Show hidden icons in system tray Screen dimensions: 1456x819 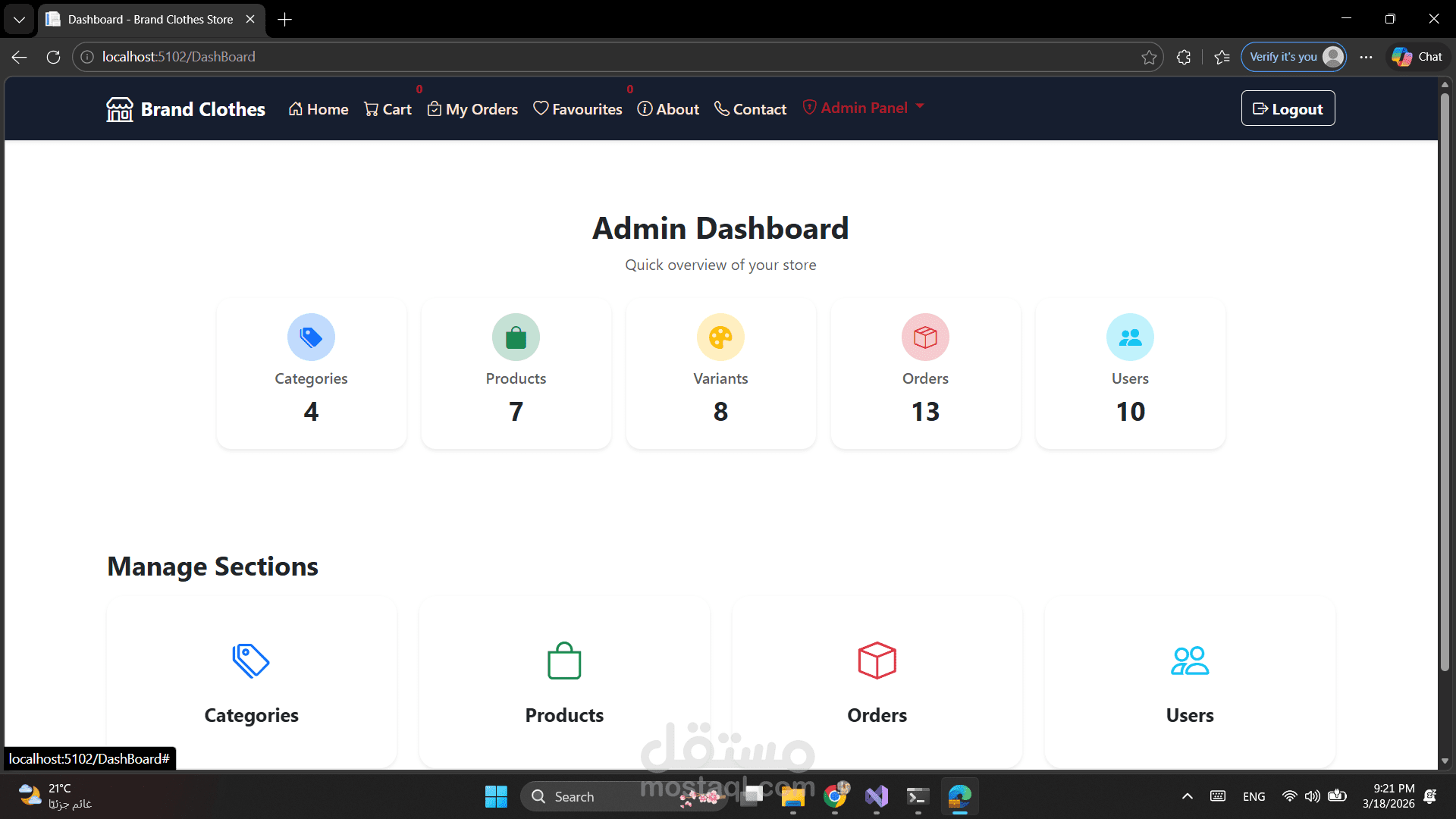pos(1187,796)
